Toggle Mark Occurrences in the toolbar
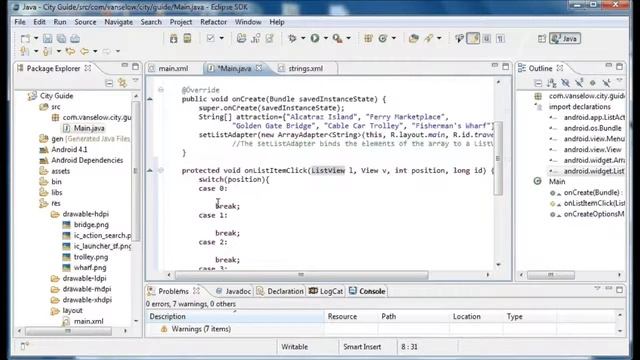The width and height of the screenshot is (640, 360). (x=473, y=38)
